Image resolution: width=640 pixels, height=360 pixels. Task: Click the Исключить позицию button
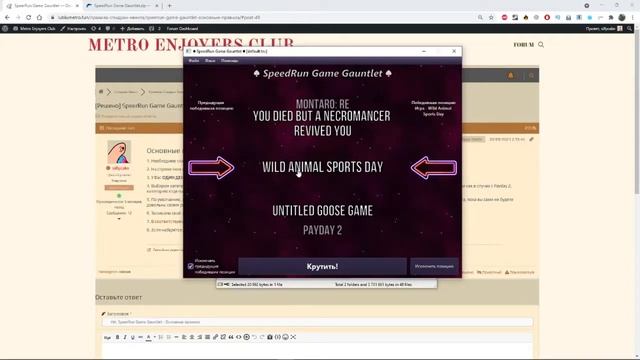[434, 266]
